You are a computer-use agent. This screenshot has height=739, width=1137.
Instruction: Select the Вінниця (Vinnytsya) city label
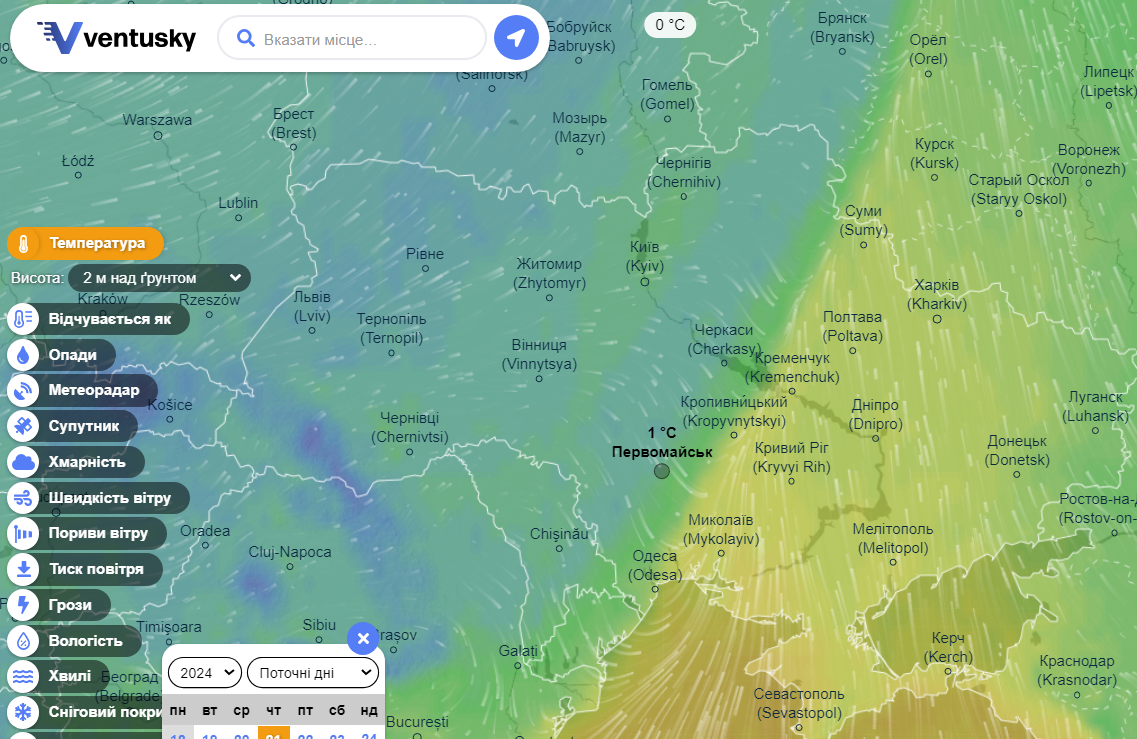539,355
